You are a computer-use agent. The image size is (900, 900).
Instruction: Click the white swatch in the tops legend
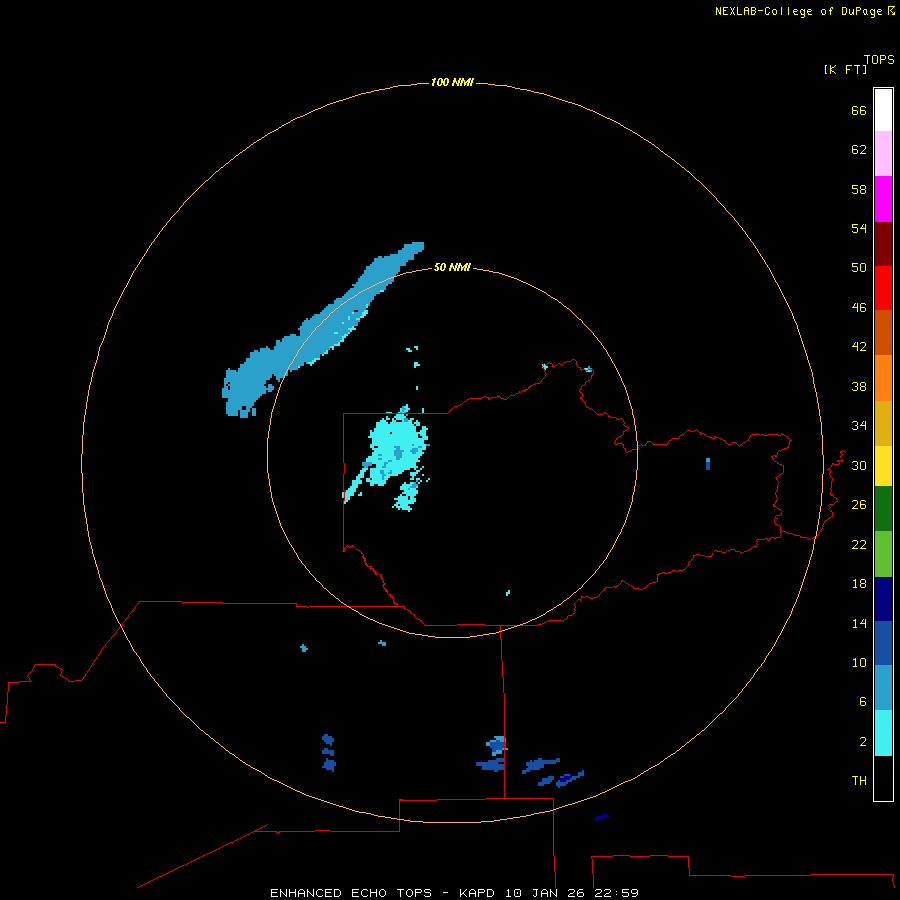pos(883,110)
